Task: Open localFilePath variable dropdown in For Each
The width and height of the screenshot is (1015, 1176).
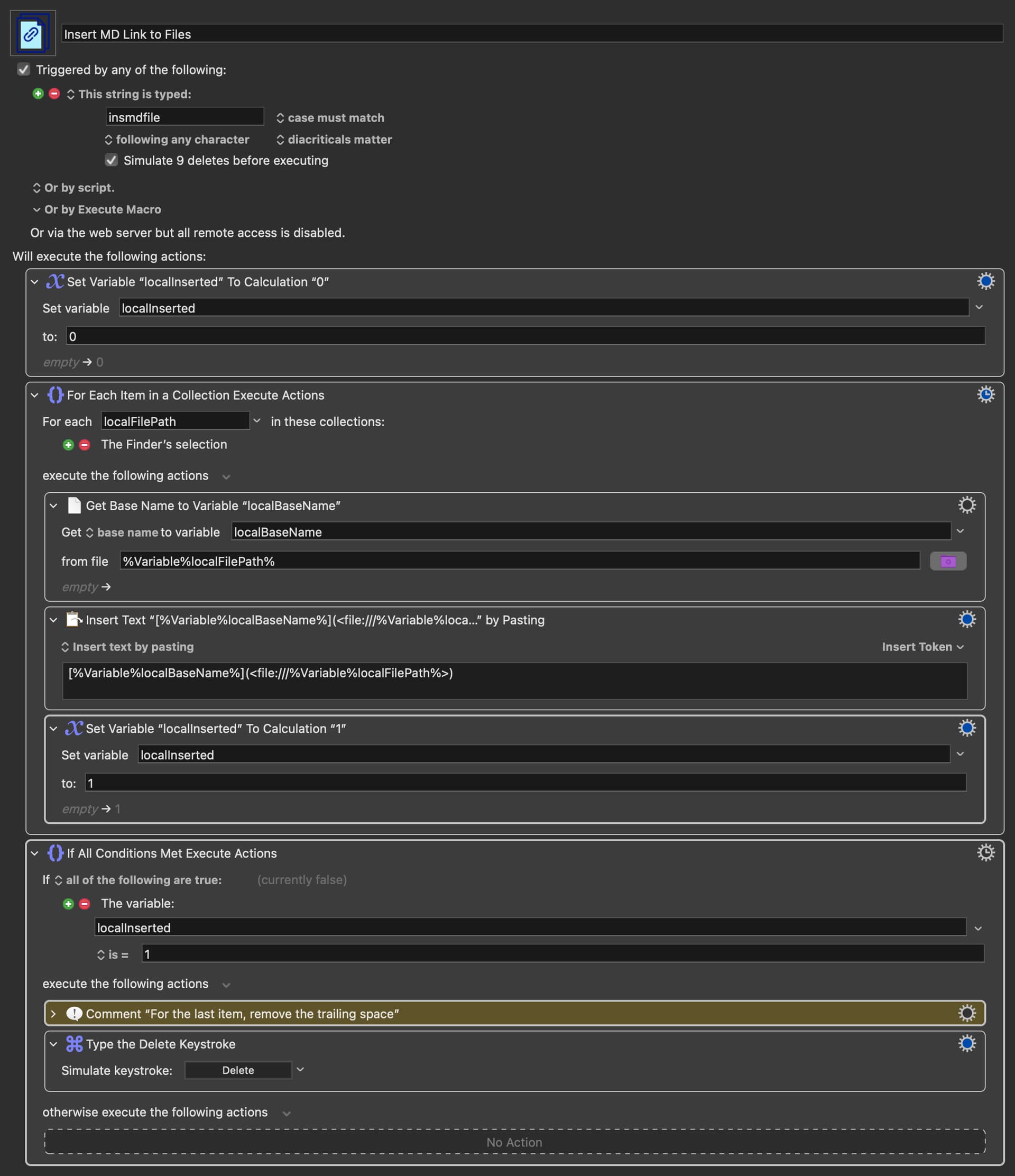Action: pyautogui.click(x=256, y=420)
